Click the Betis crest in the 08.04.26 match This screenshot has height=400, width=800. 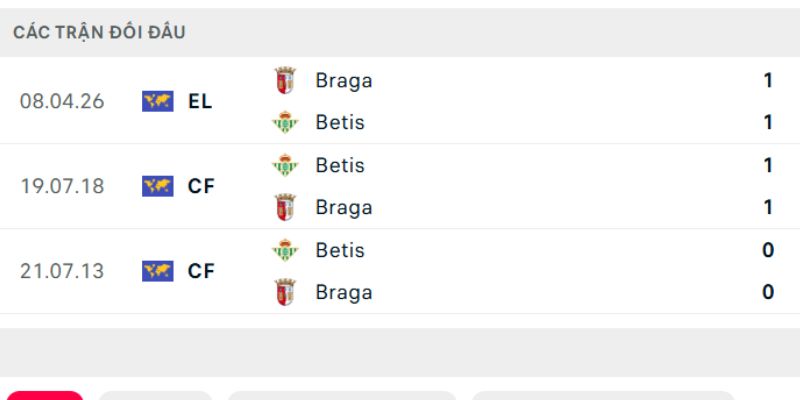point(286,123)
